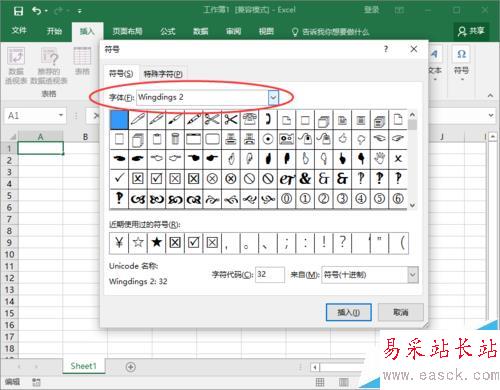Open the 来自 source dropdown
Screen dimensions: 500x390
pos(413,275)
